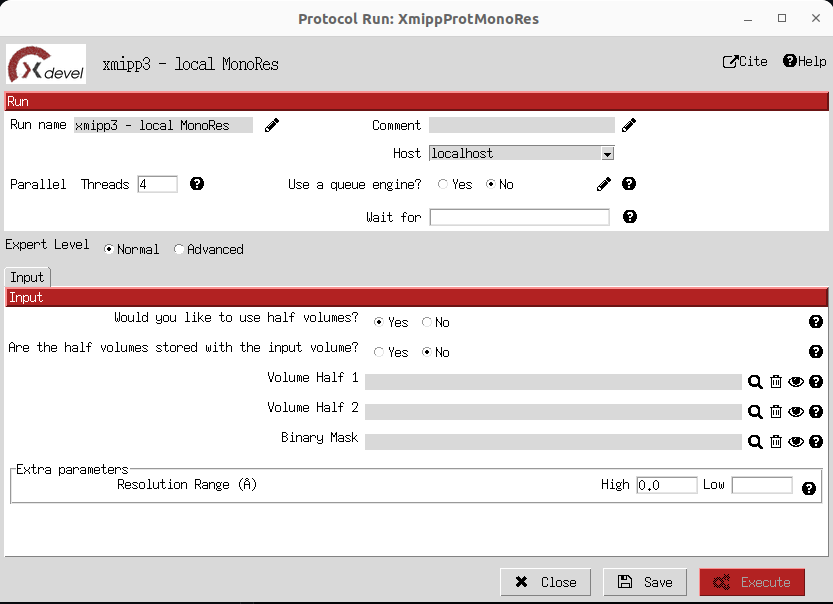Screen dimensions: 833x604
Task: Edit the Run name with the pencil icon
Action: pos(270,125)
